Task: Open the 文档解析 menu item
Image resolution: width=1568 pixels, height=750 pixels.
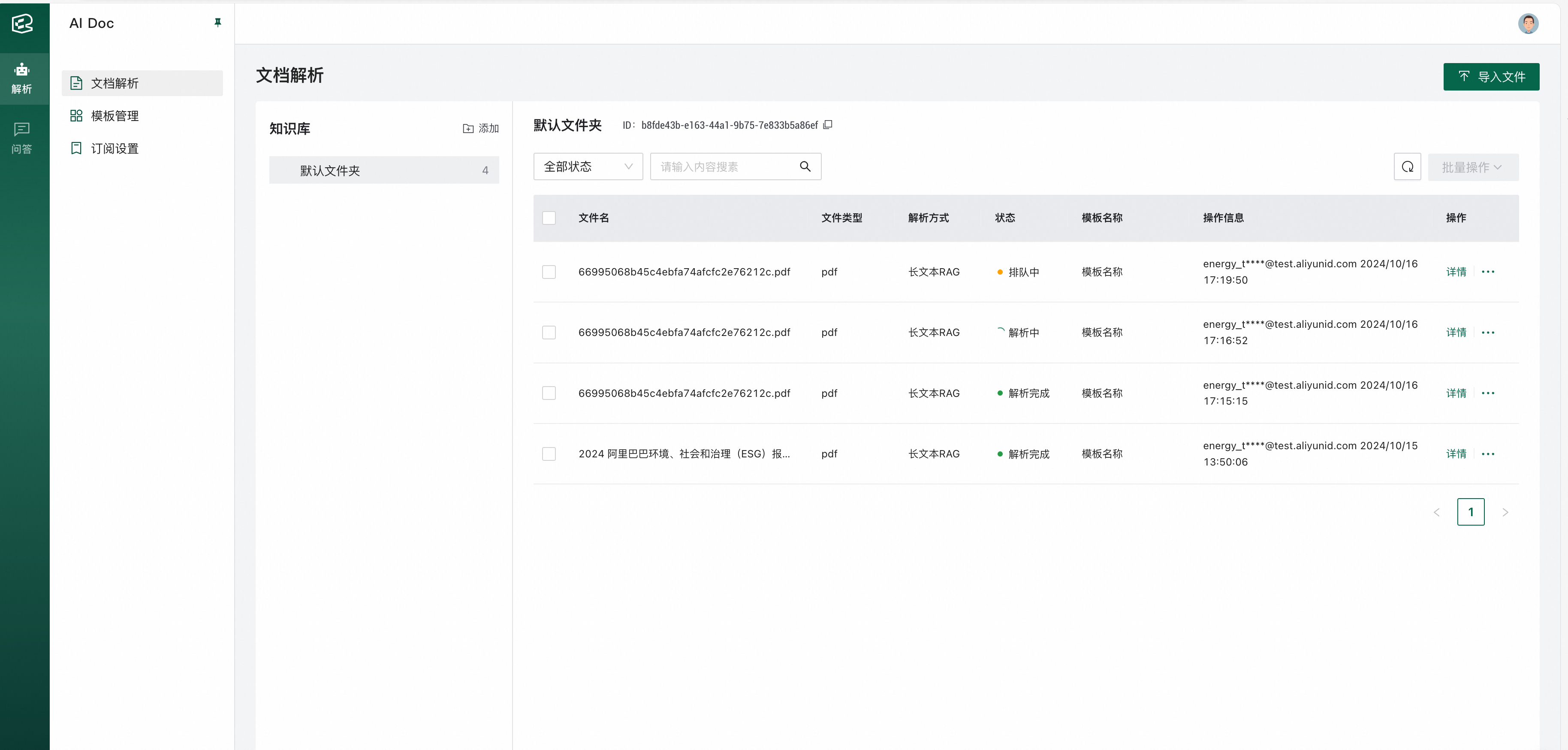Action: 142,83
